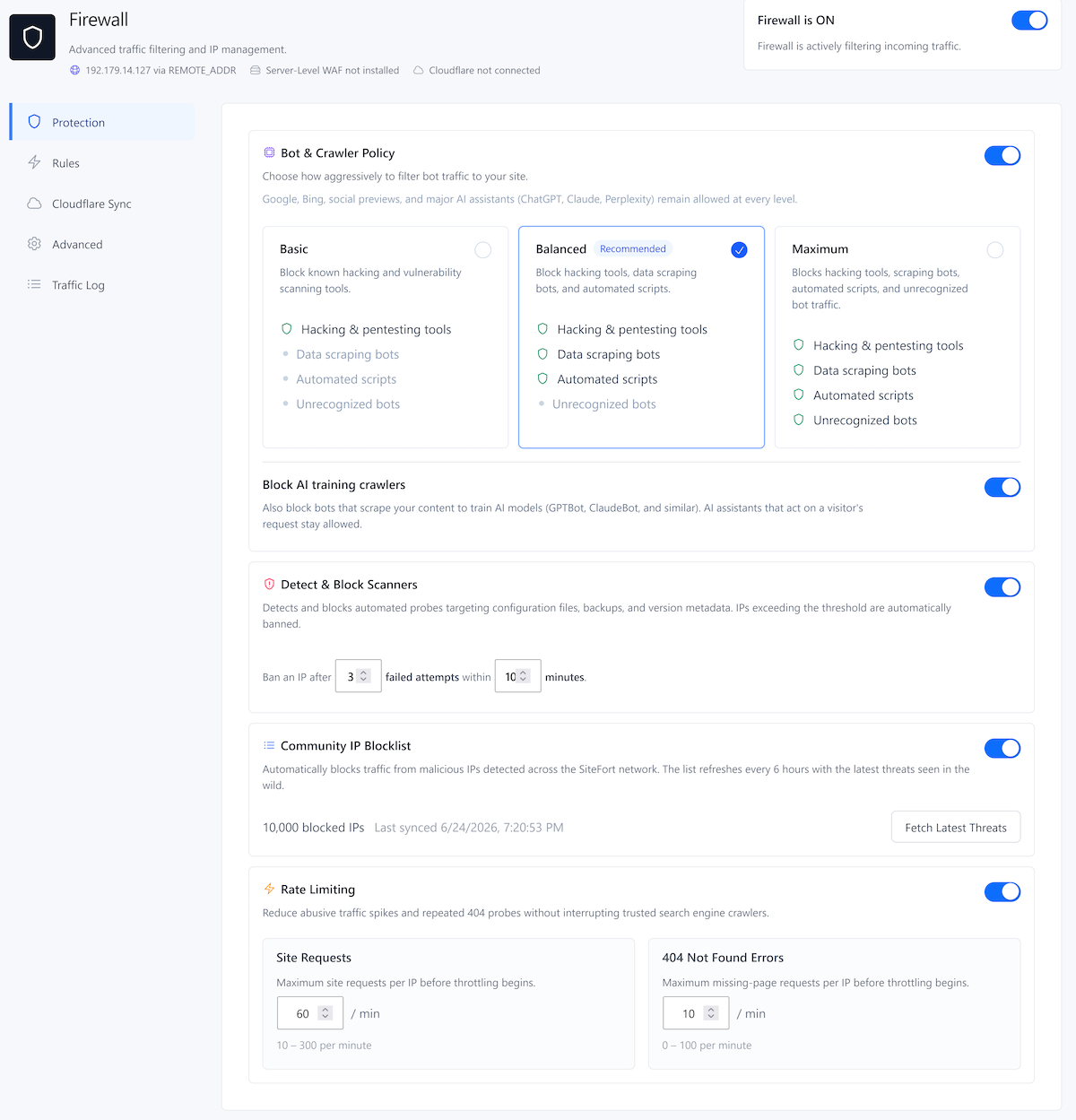Click the Fetch Latest Threats button
Viewport: 1076px width, 1120px height.
[956, 827]
